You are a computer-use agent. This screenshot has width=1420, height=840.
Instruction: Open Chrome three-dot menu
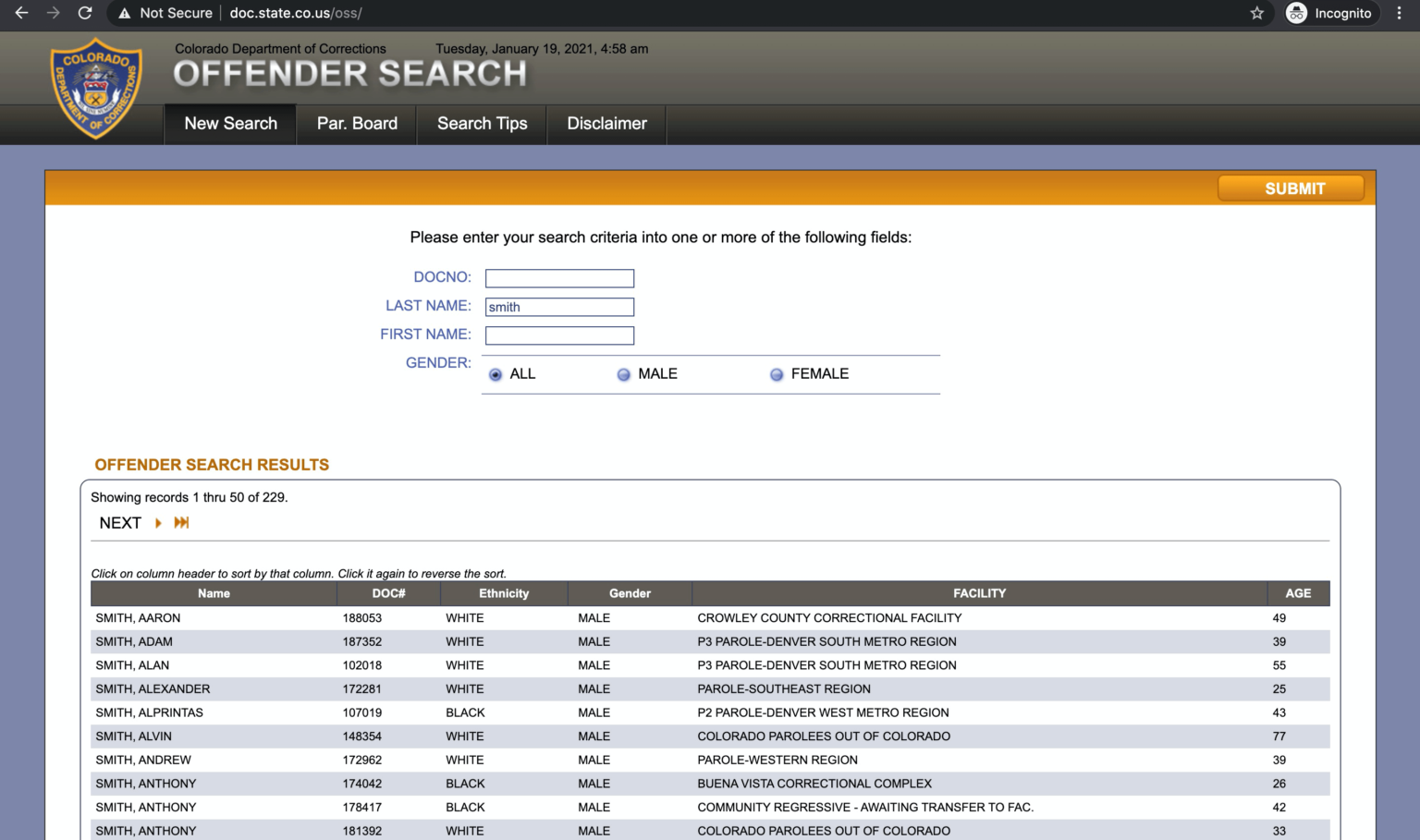(1399, 13)
